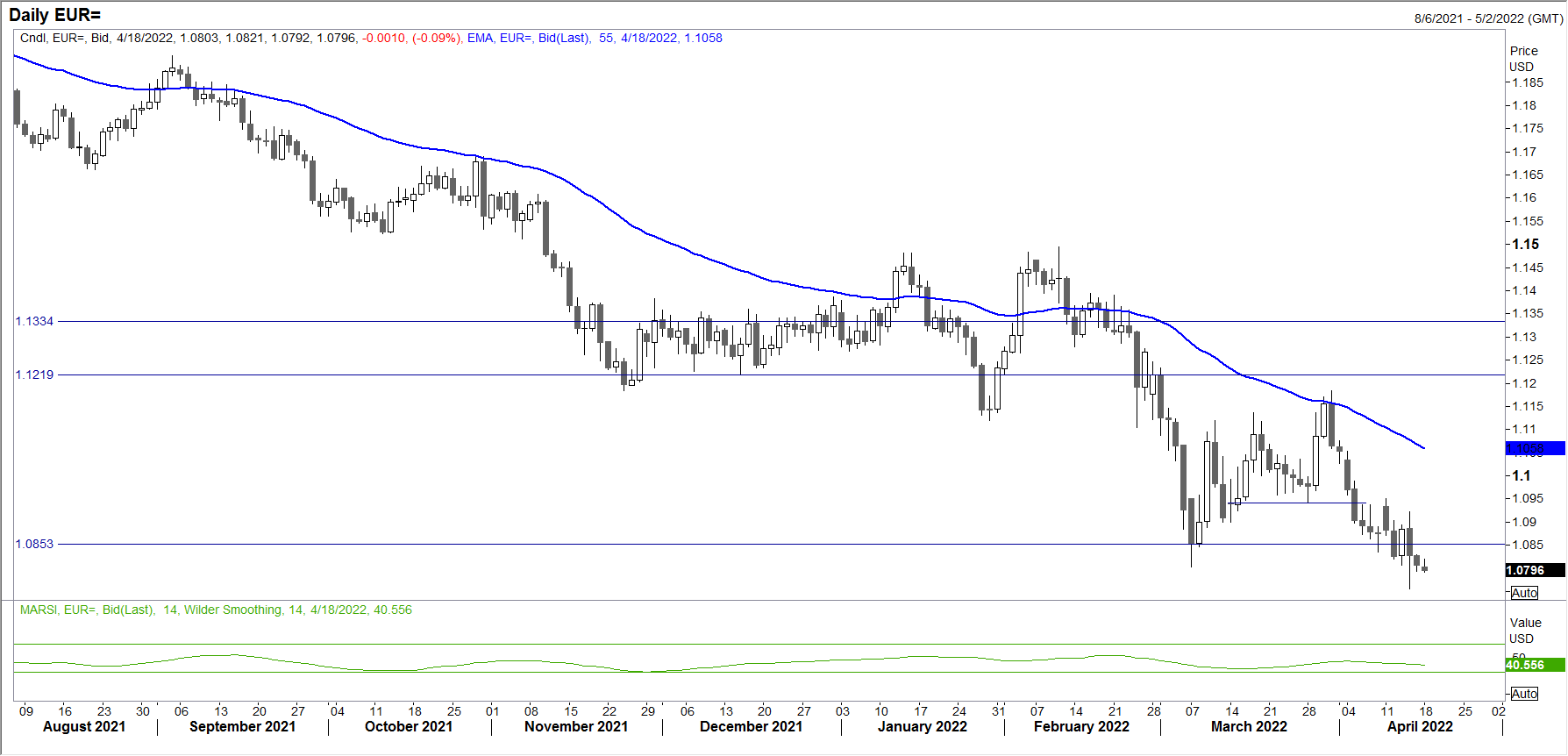Click the bold 1.15 price axis label
Viewport: 1568px width, 756px height.
pos(1526,245)
